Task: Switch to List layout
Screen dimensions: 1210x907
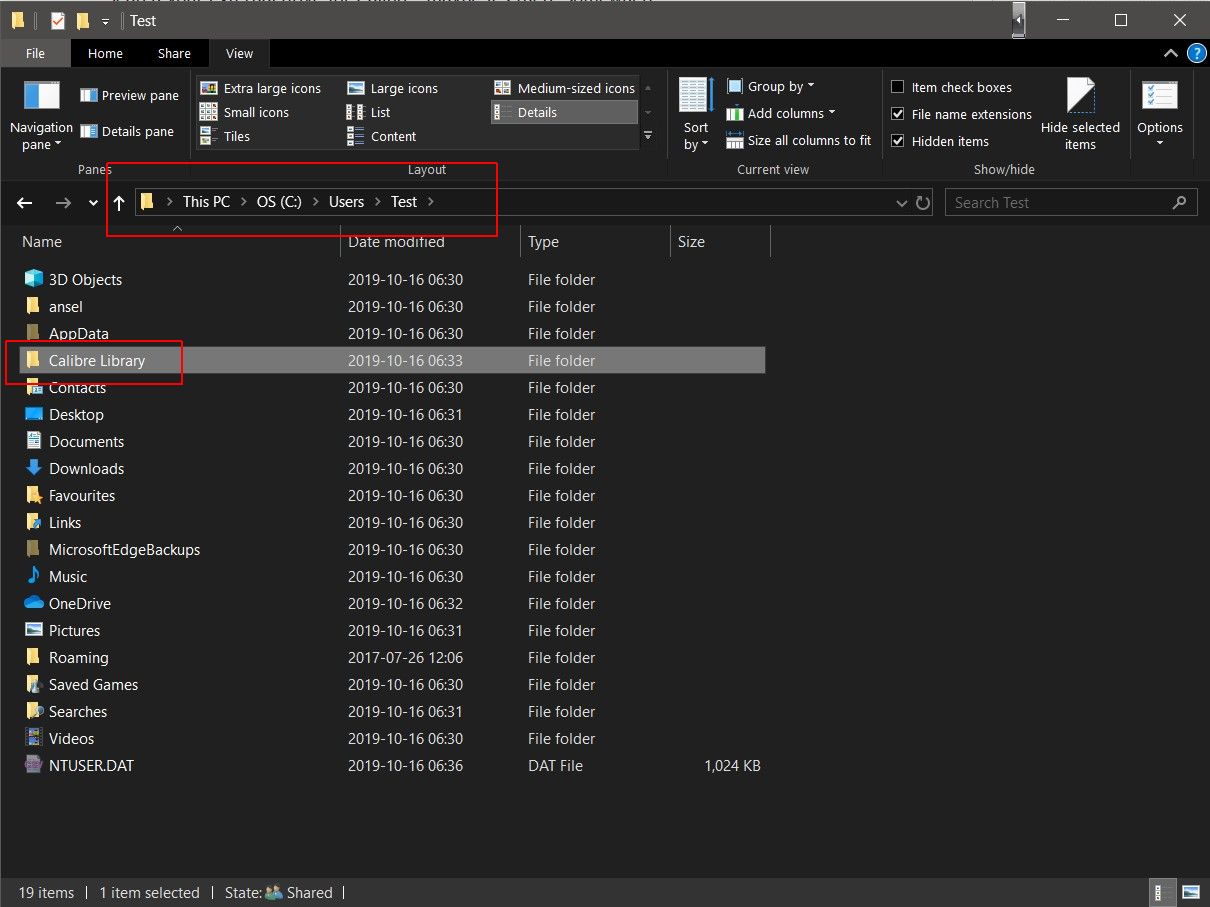Action: (x=368, y=112)
